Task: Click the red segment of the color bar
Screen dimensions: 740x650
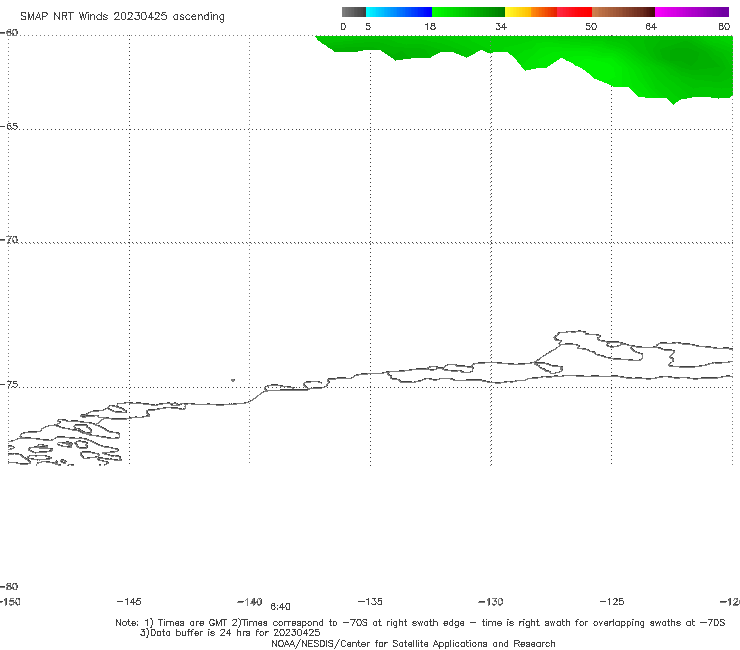Action: (574, 12)
